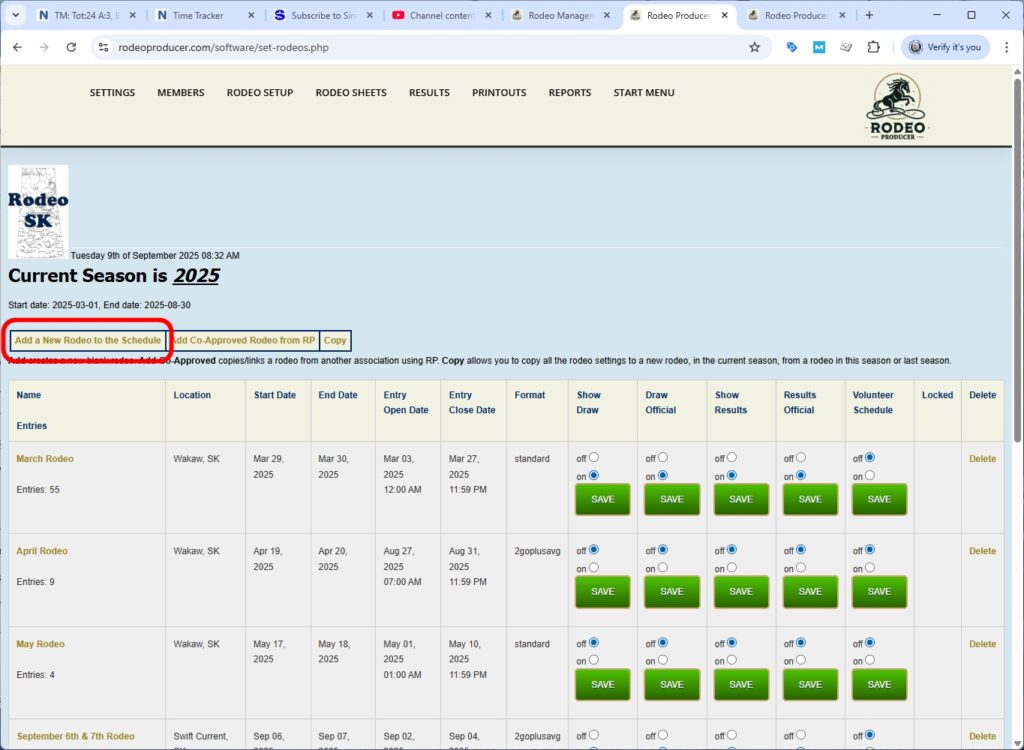Turn Show Draw off for March Rodeo
Image resolution: width=1024 pixels, height=750 pixels.
593,458
